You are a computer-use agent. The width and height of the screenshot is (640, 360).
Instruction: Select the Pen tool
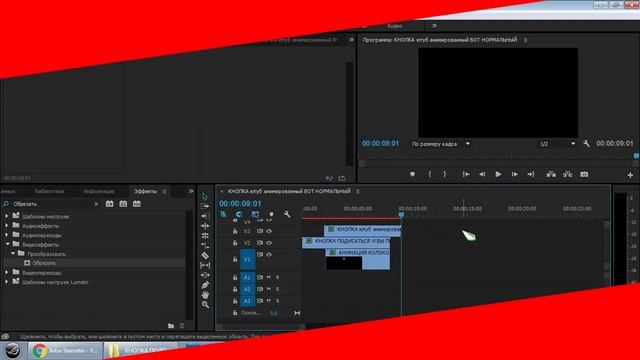click(x=205, y=285)
